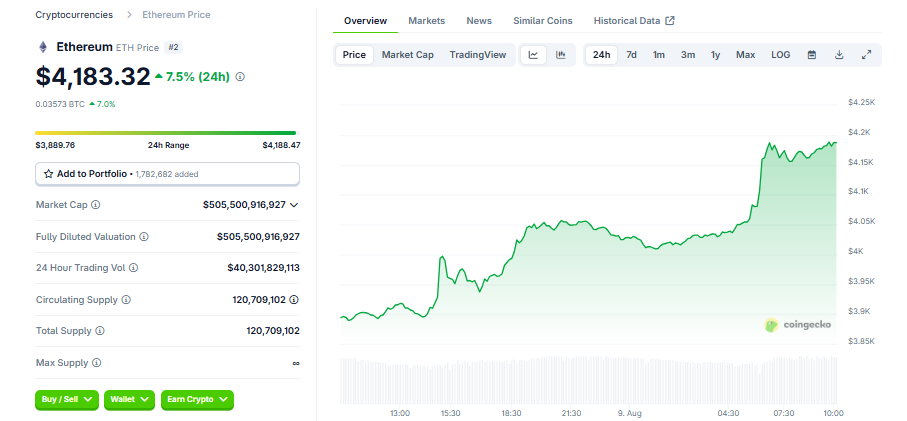Open info icon next to 24h change
Viewport: 907px width, 421px height.
click(x=241, y=76)
